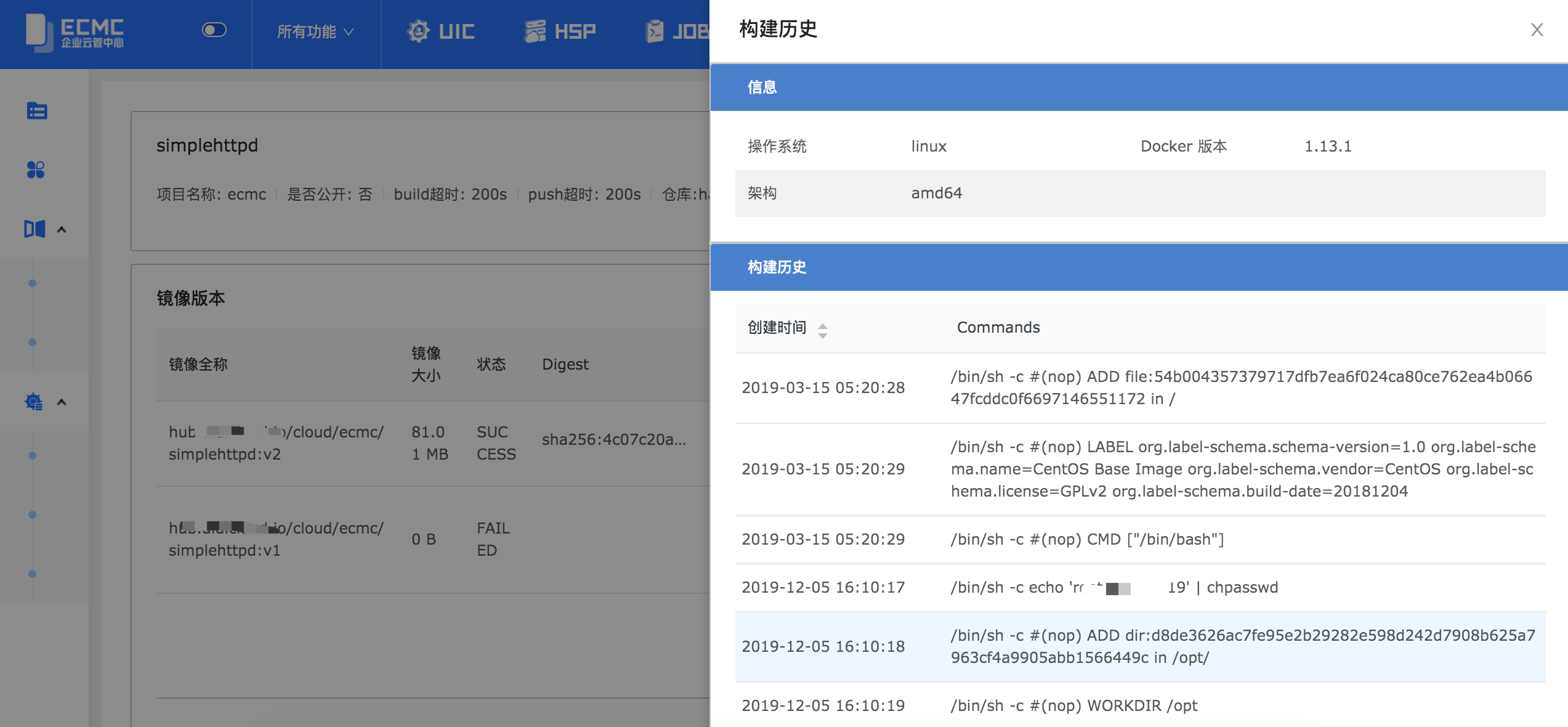Select the simplehttpd:v2 image row
This screenshot has width=1568, height=727.
(x=276, y=443)
